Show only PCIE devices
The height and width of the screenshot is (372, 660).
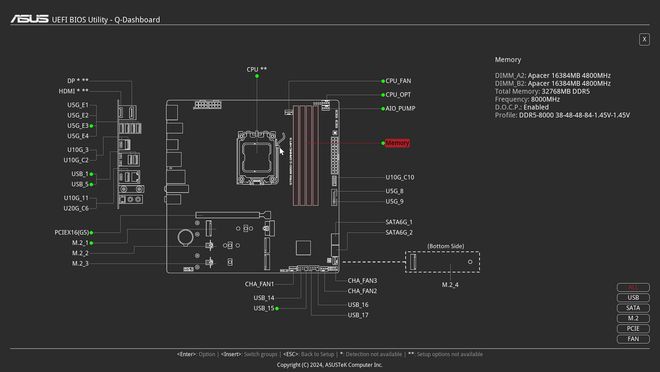coord(633,329)
